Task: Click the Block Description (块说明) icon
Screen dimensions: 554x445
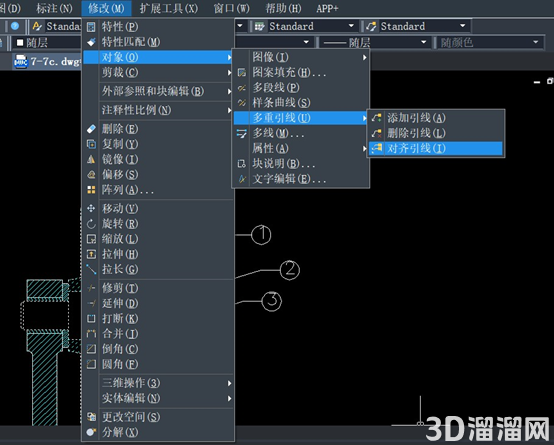Action: coord(242,164)
